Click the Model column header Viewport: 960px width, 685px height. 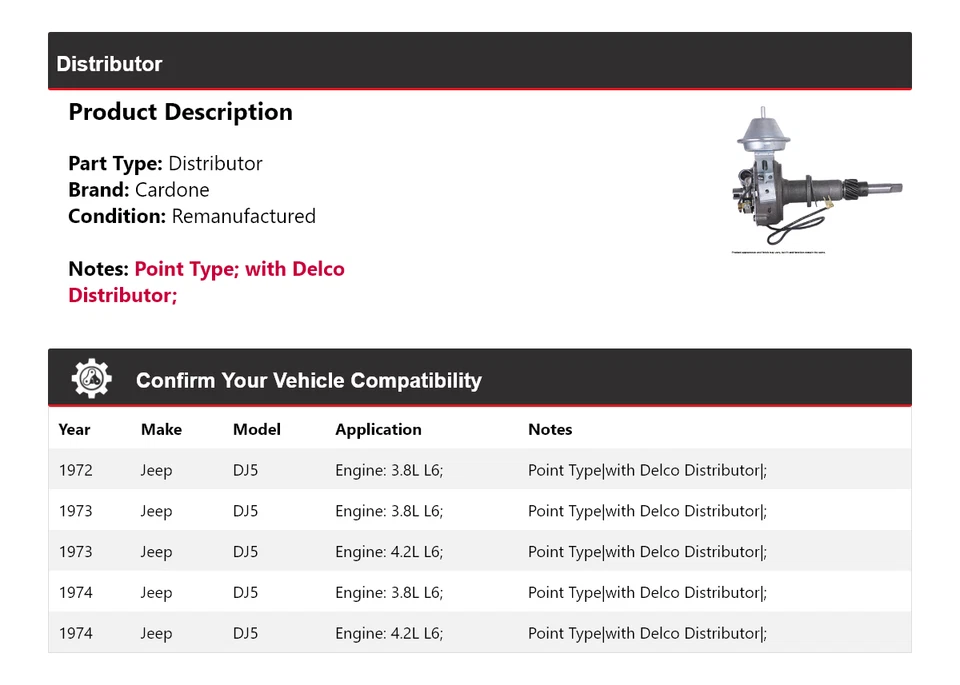[x=257, y=429]
